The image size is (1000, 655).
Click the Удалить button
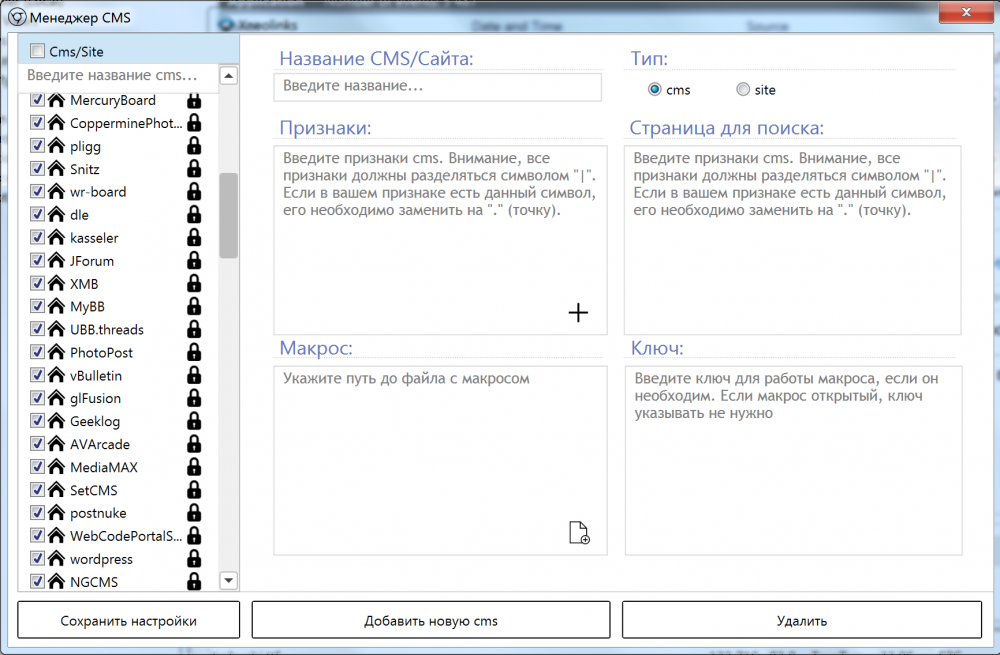802,620
